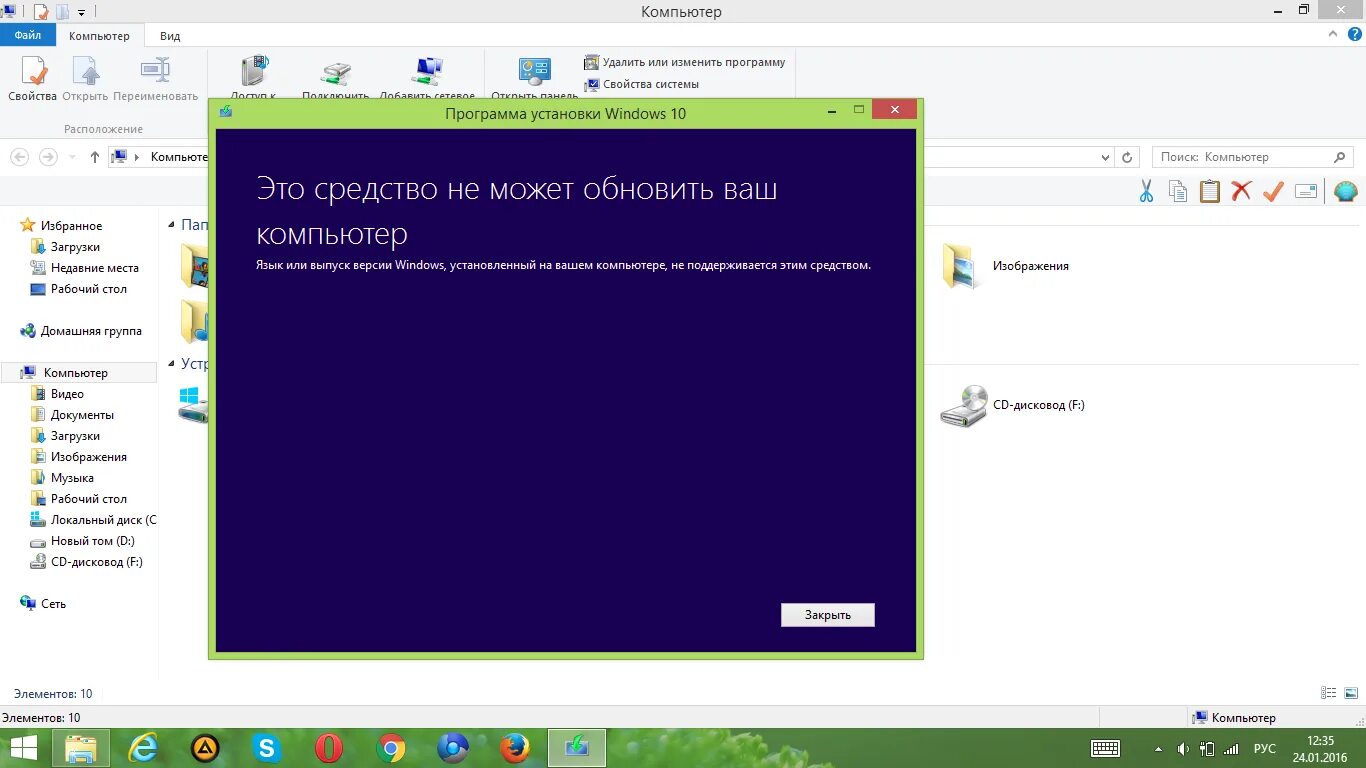Select CD-дисковод (F:) in sidebar tree

click(96, 562)
